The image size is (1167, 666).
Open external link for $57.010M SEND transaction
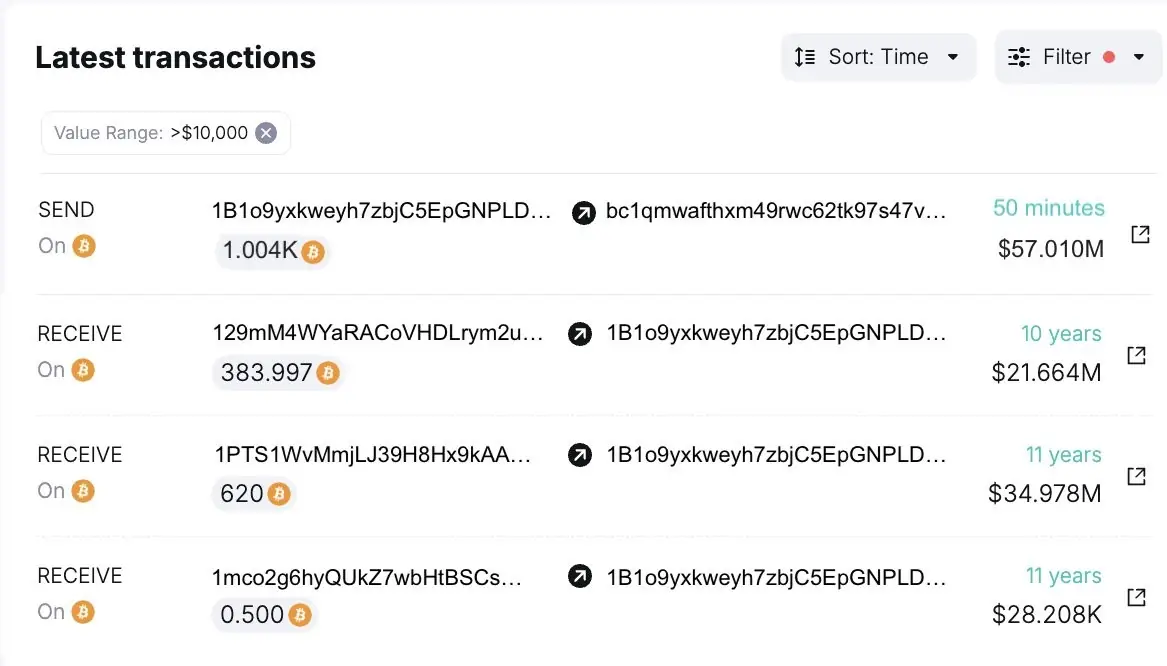1140,234
